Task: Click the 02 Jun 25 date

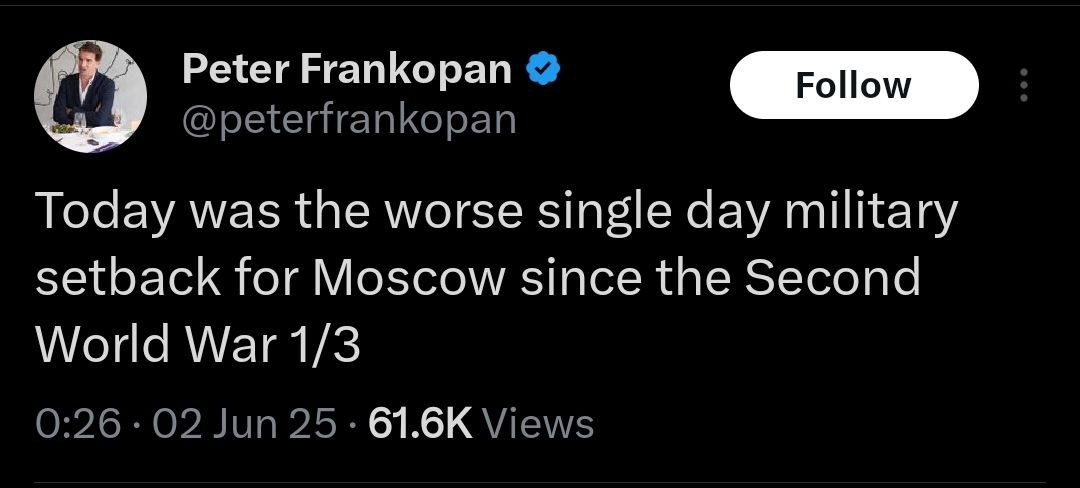Action: (x=245, y=423)
